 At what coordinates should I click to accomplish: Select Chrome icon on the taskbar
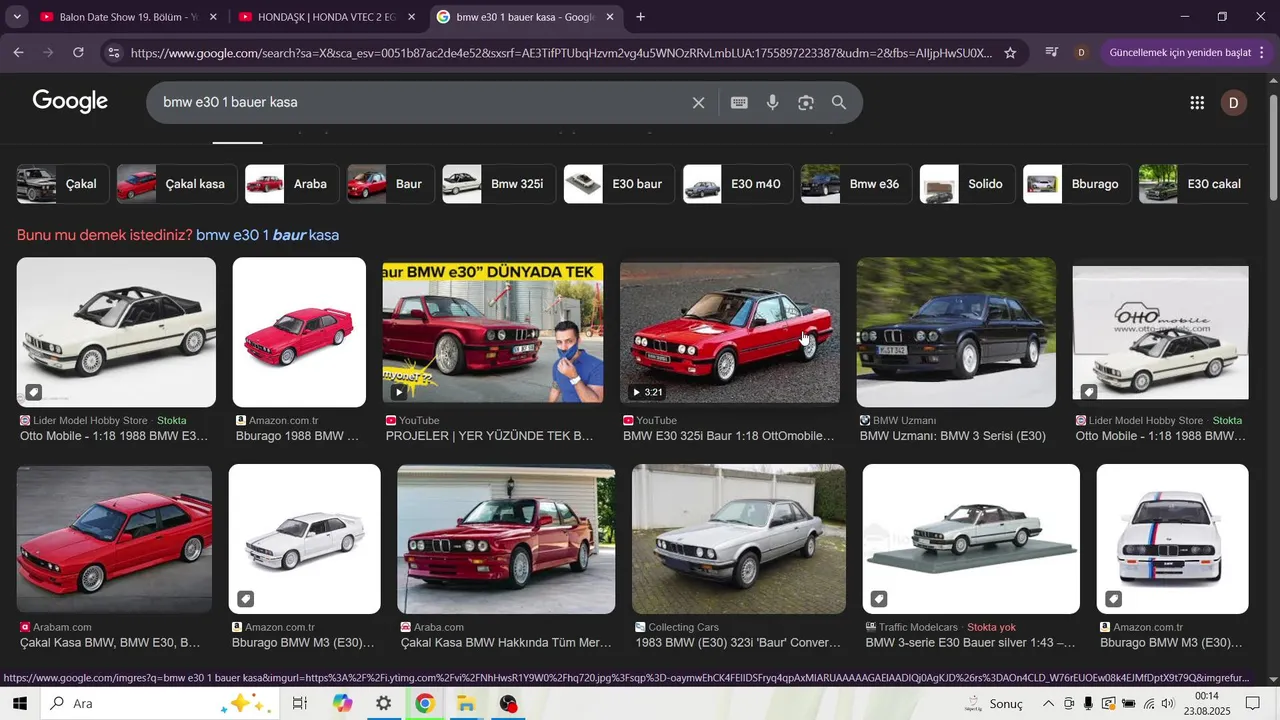click(425, 703)
